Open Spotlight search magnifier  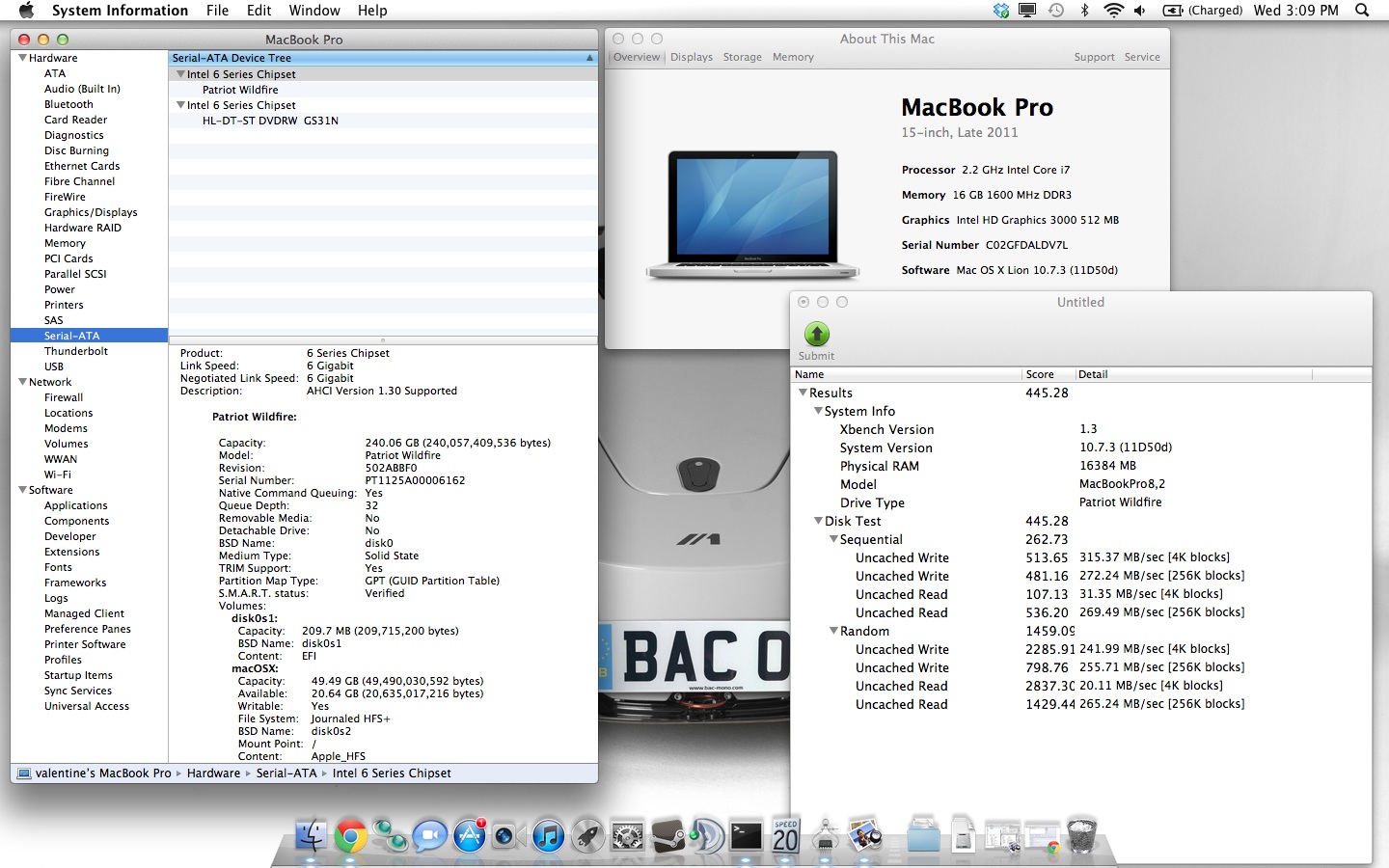[x=1362, y=11]
